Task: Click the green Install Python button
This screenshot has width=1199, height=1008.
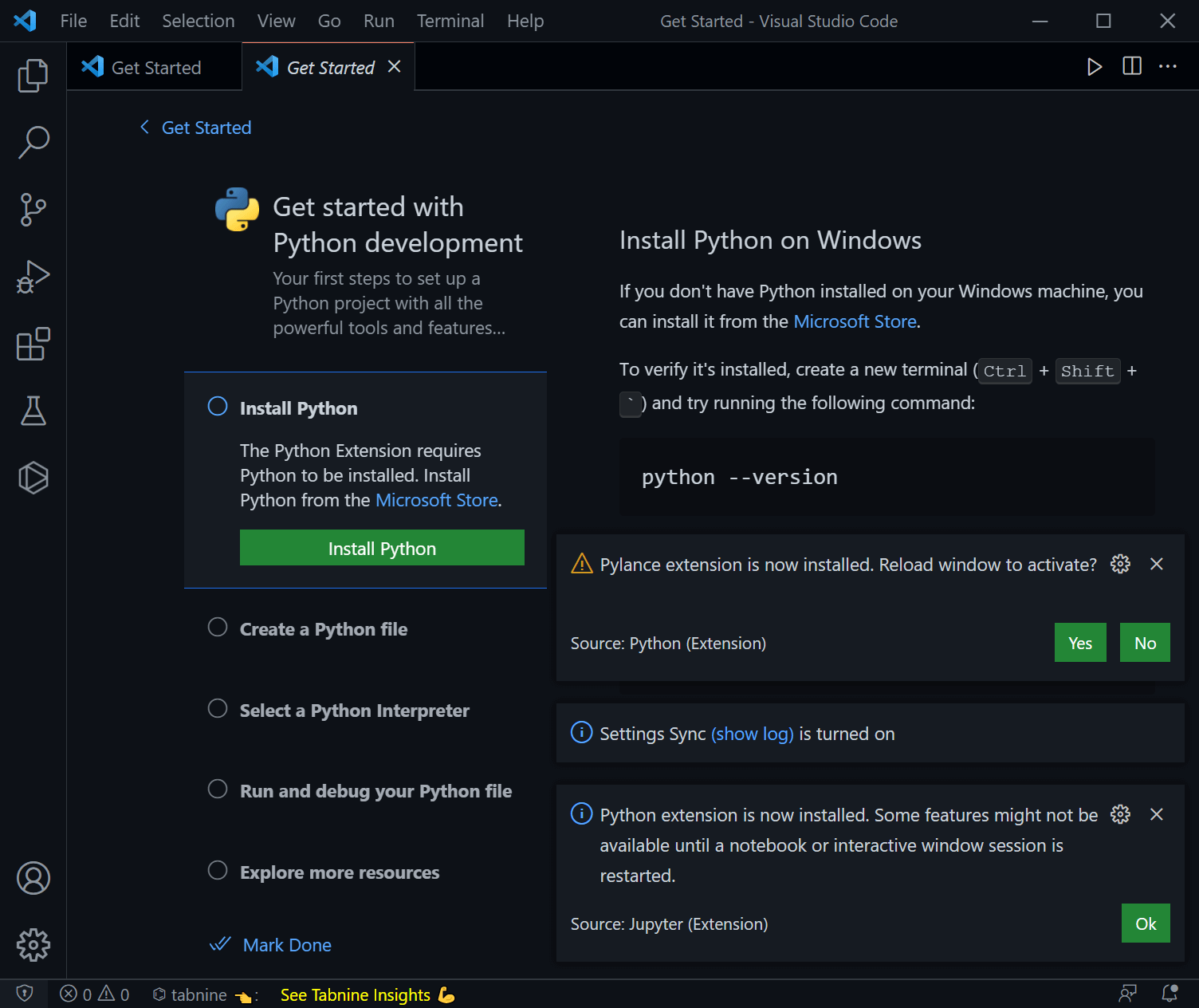Action: click(382, 548)
